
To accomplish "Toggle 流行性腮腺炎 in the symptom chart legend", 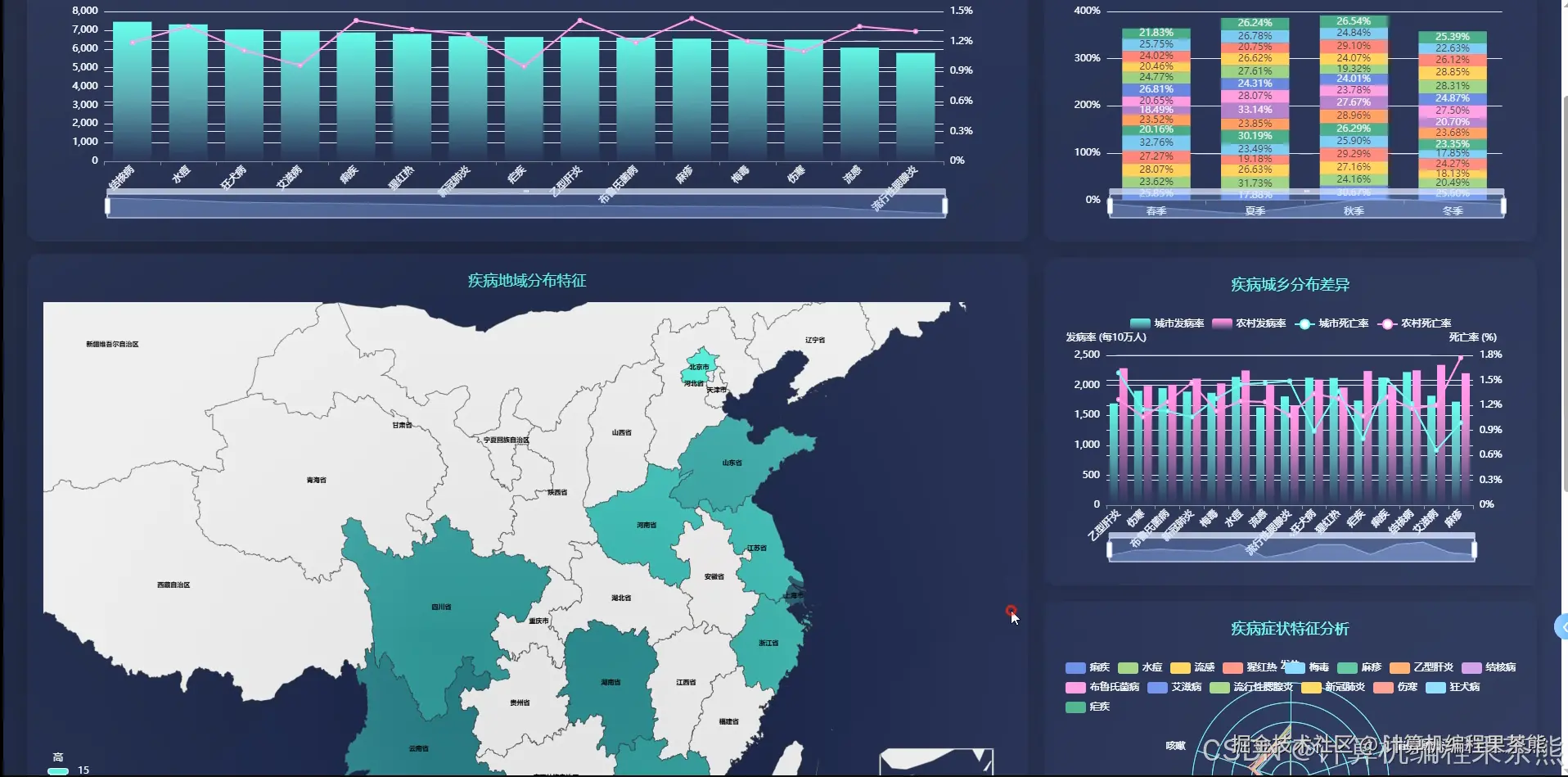I will point(1251,687).
